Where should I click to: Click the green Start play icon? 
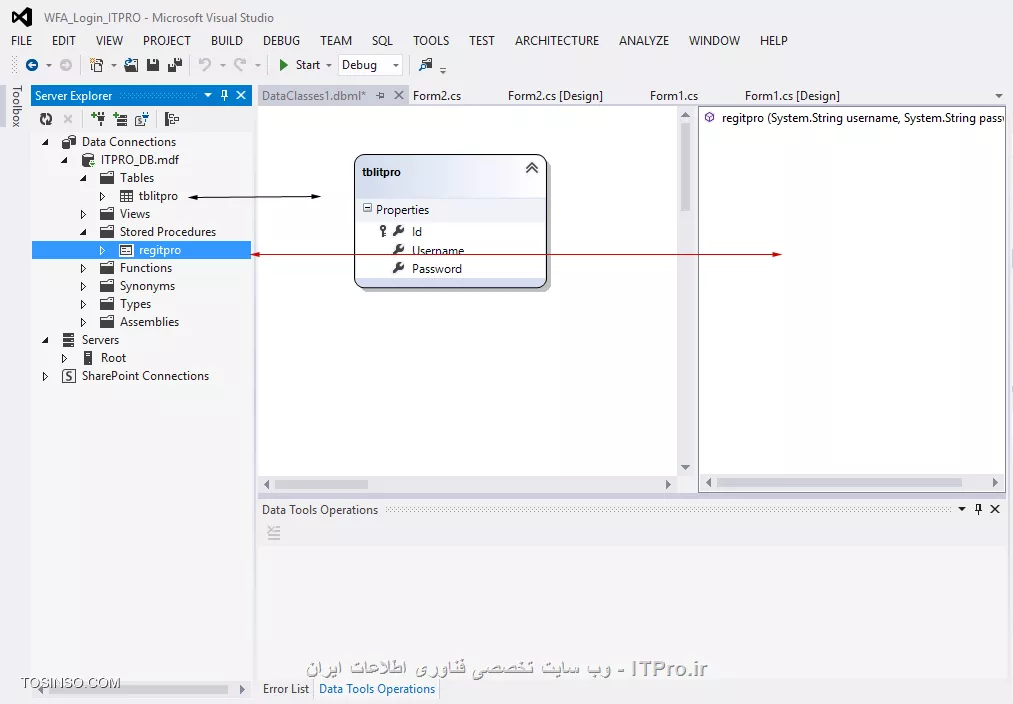283,65
